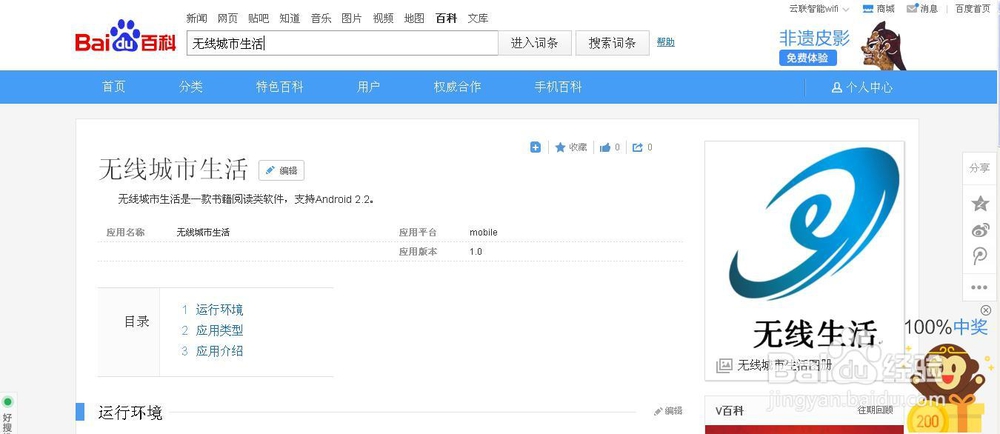Click 搜索词条 button
Screen dimensions: 1000x434
tap(612, 43)
